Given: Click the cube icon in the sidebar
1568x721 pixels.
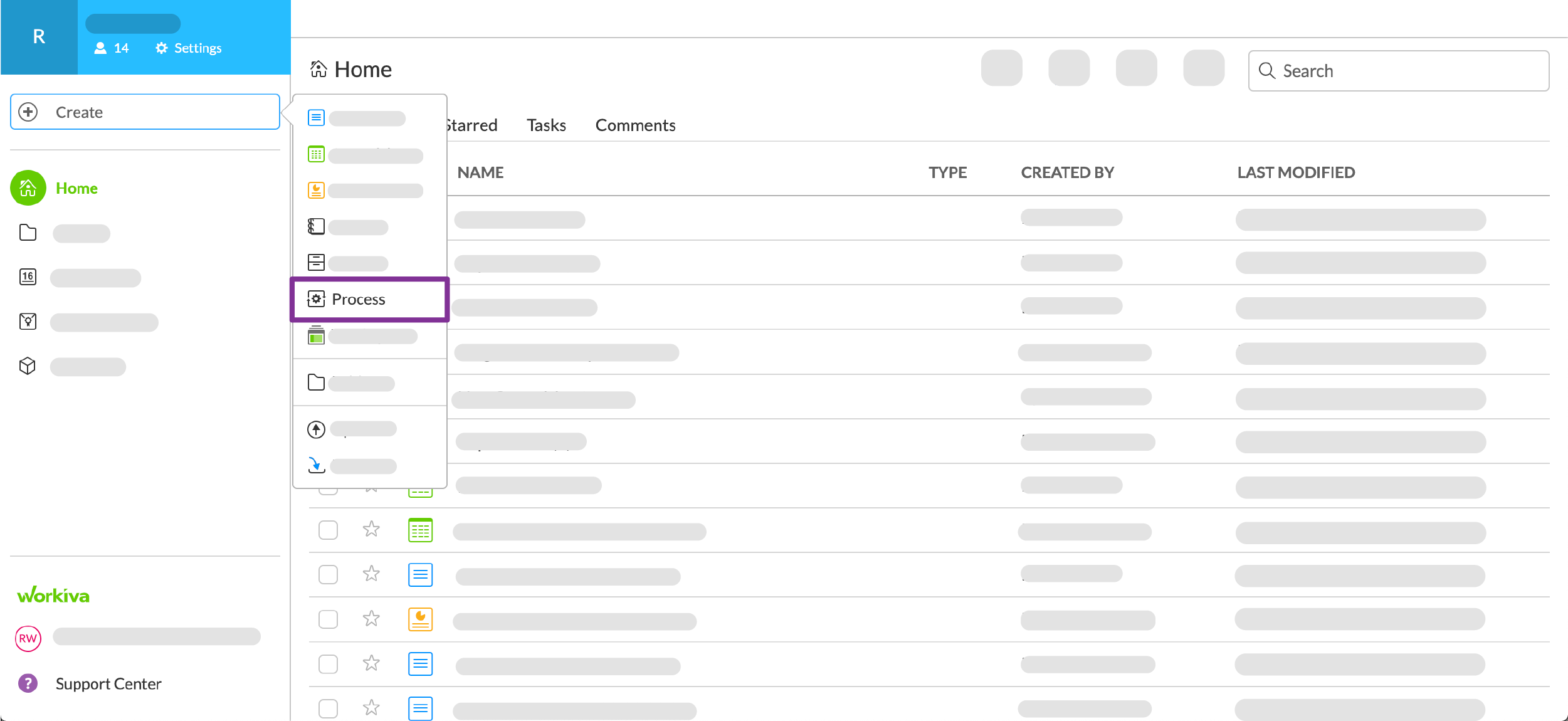Looking at the screenshot, I should 28,366.
